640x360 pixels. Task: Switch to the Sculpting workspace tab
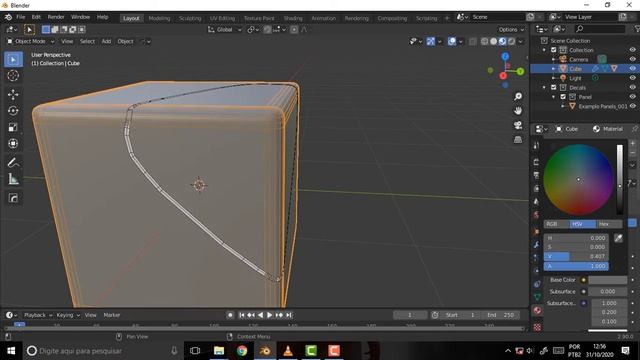[x=190, y=18]
